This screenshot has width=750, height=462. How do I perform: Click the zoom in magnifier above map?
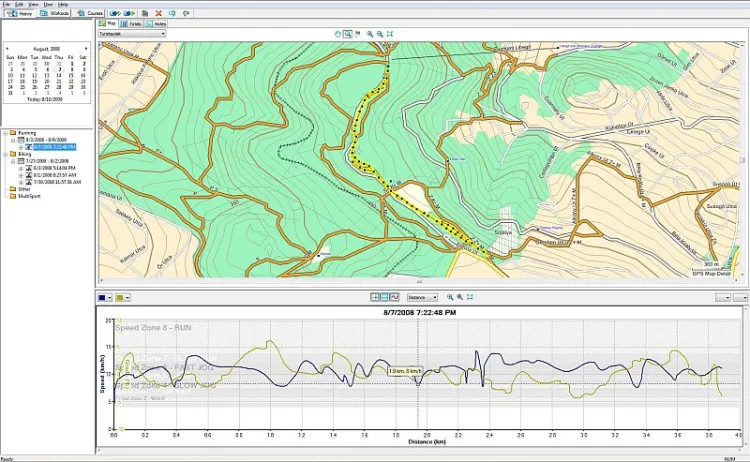(369, 34)
